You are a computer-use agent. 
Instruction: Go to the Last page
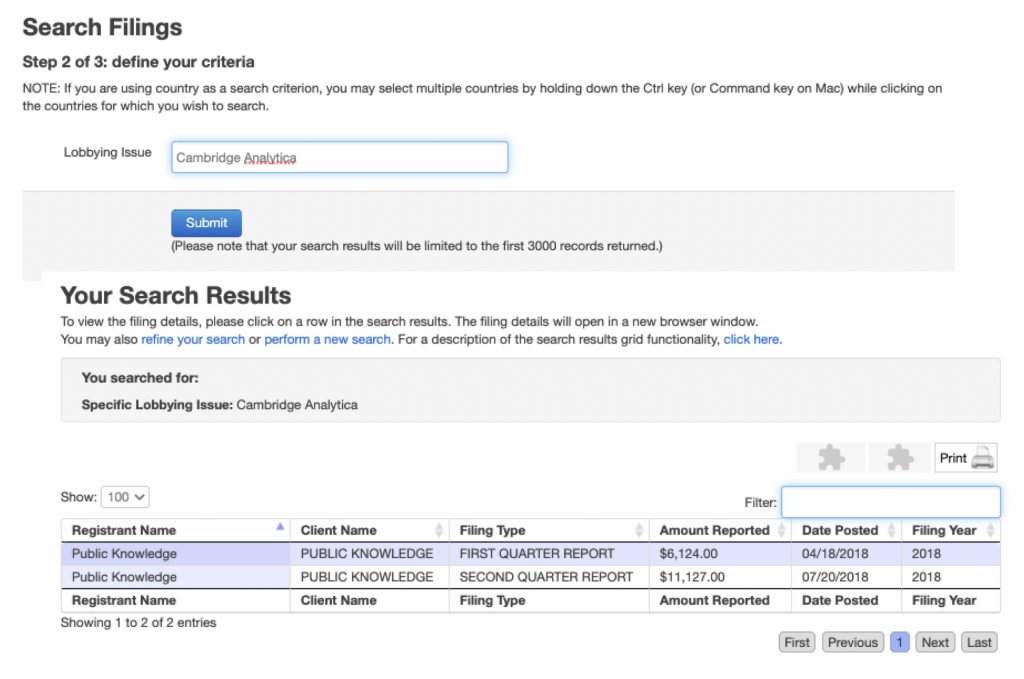coord(979,642)
